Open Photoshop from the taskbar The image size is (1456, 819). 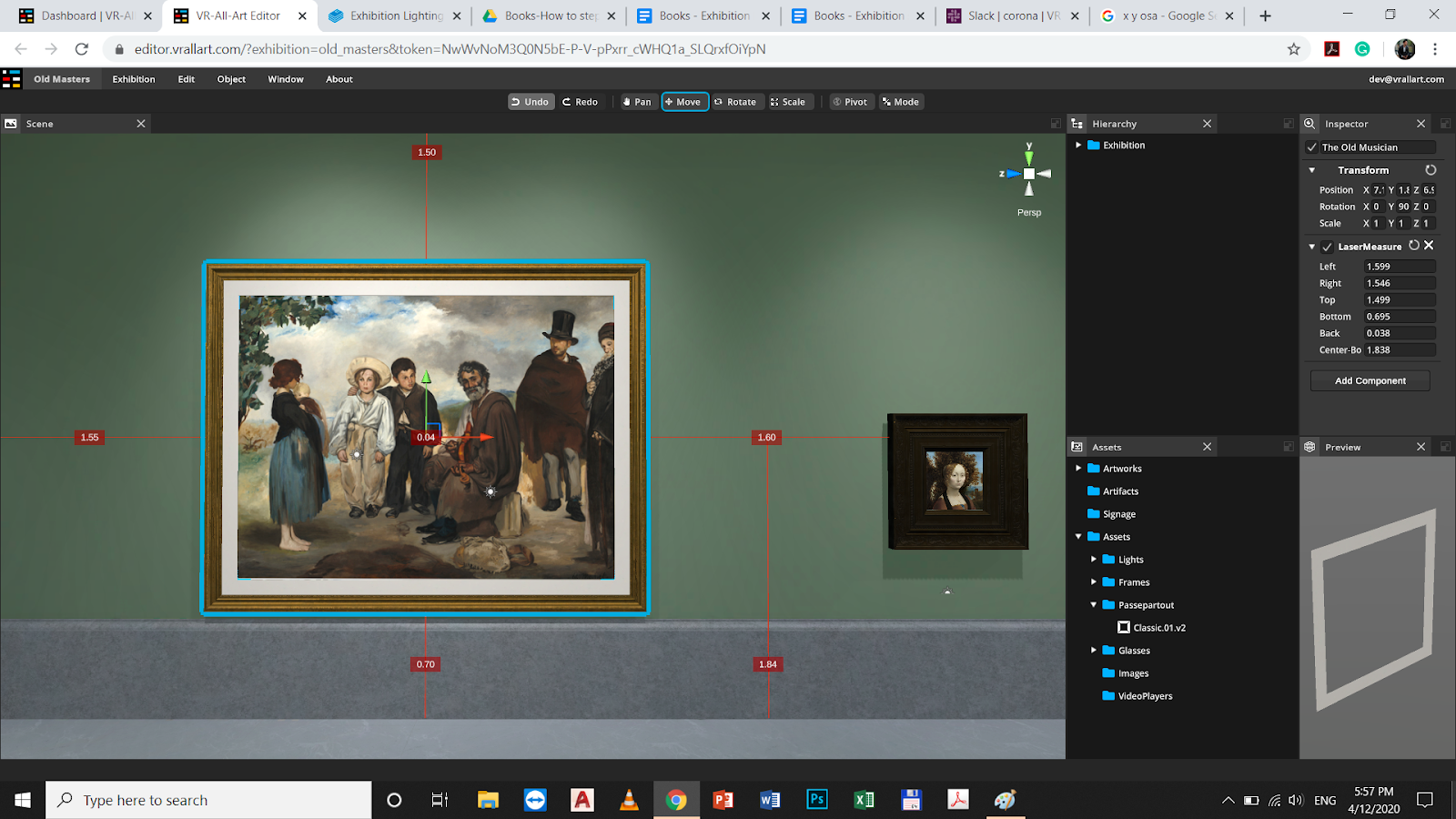point(816,800)
